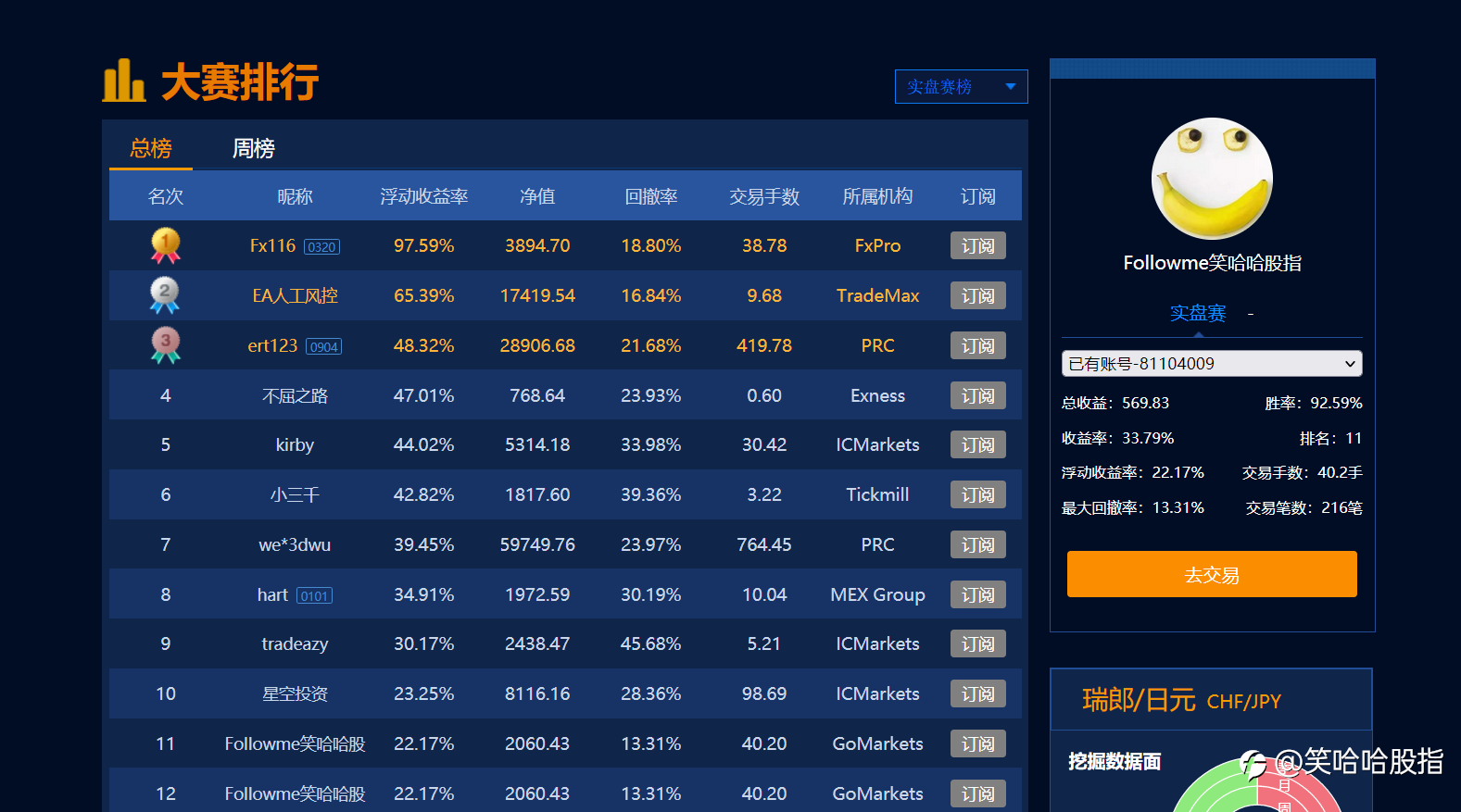Open the we*3dwu trader nickname

pos(295,544)
